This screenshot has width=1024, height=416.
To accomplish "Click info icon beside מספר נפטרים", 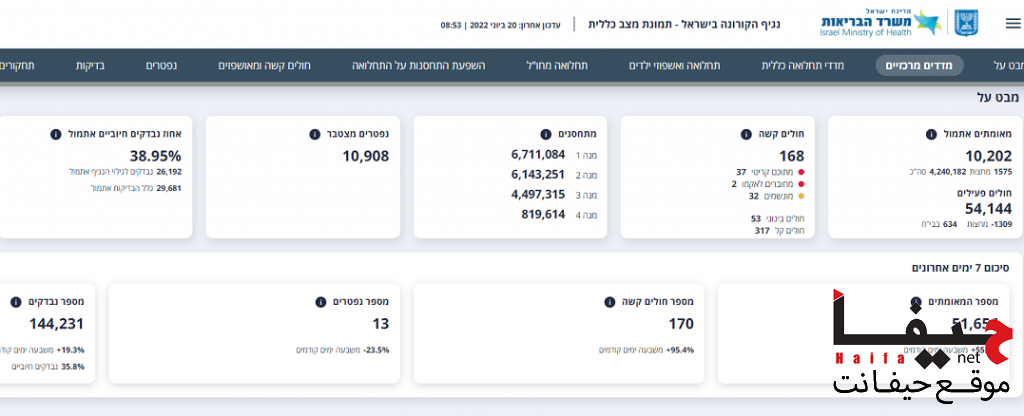I will pos(320,301).
